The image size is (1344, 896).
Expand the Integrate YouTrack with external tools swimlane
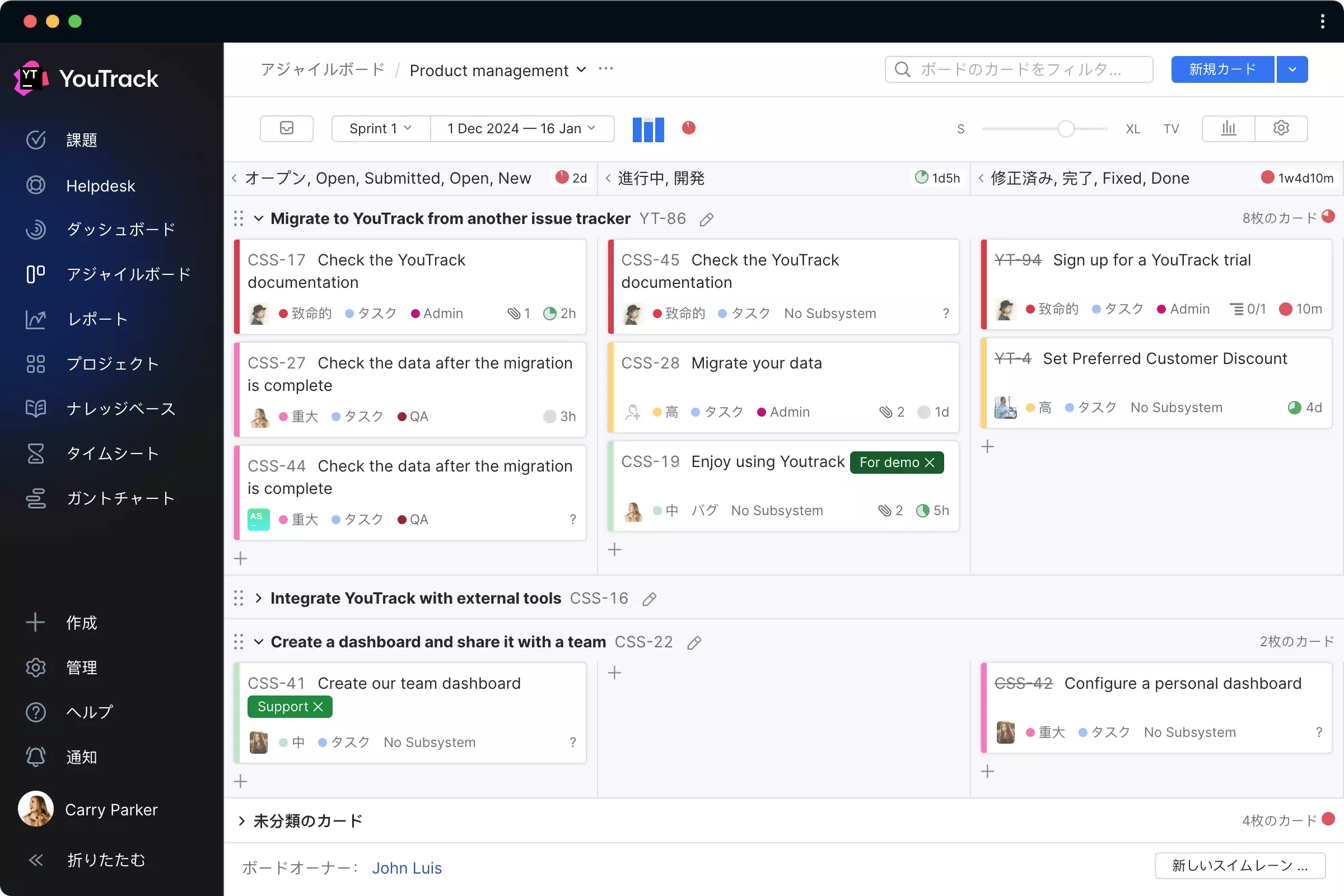tap(258, 598)
